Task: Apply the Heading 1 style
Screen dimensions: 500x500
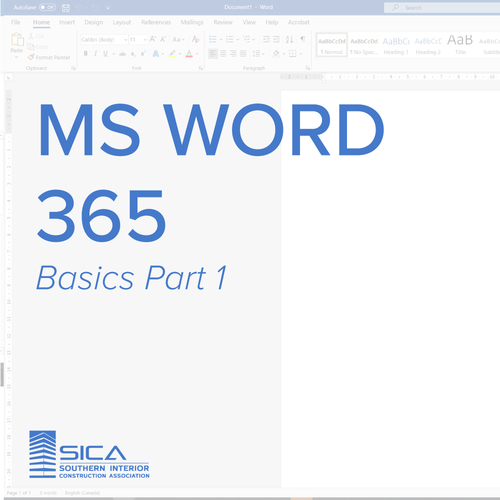Action: tap(396, 45)
